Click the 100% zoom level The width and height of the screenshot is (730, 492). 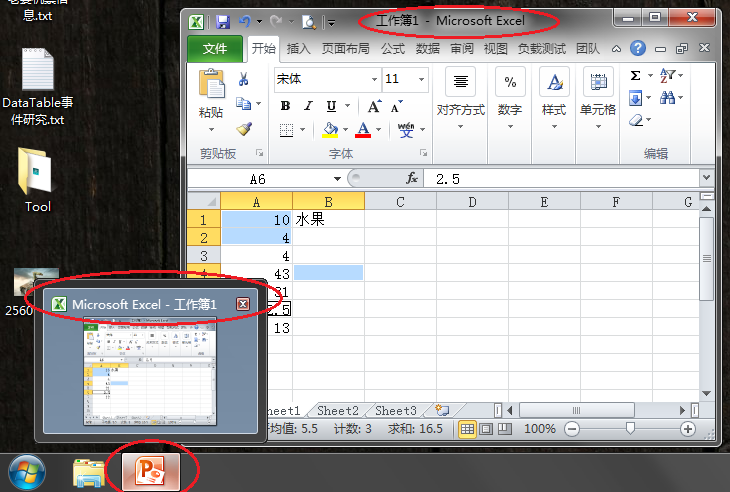(x=540, y=429)
